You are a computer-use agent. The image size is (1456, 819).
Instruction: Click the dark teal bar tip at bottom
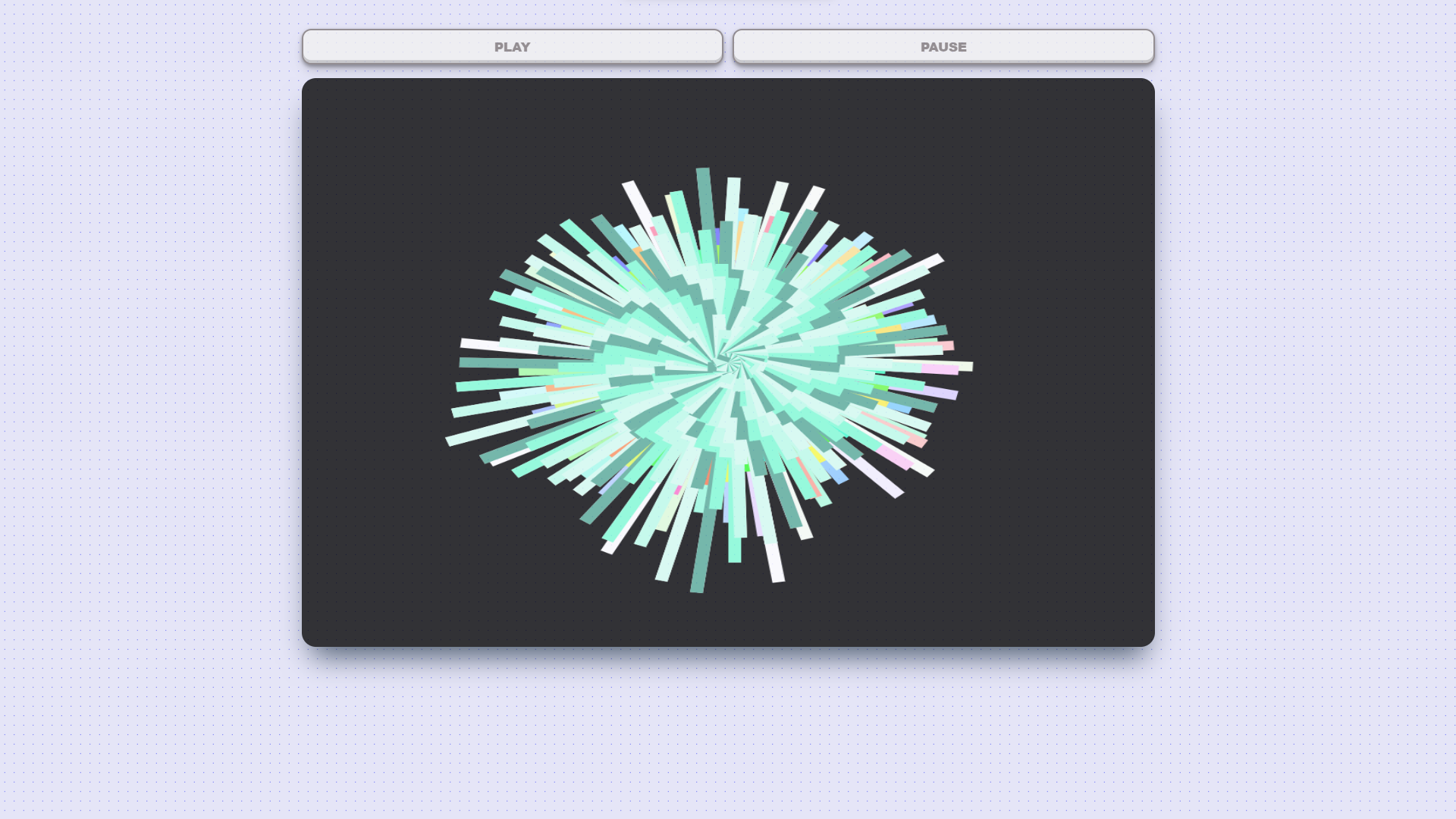tap(698, 585)
